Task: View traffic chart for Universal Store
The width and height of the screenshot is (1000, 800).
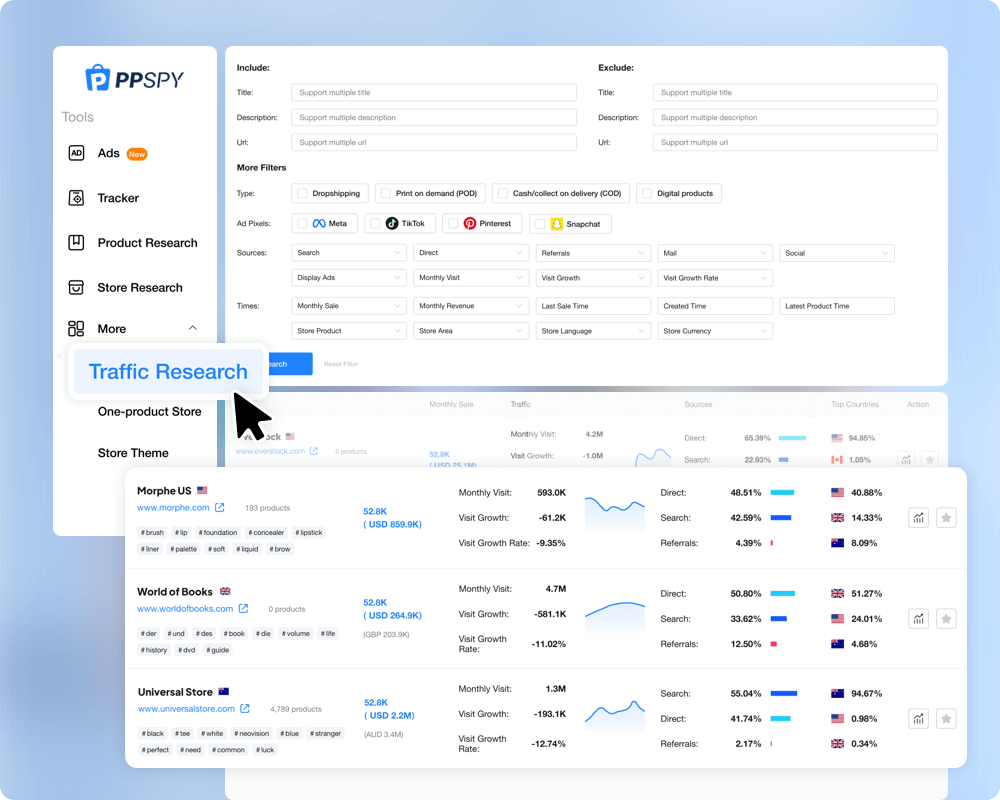Action: coord(918,719)
